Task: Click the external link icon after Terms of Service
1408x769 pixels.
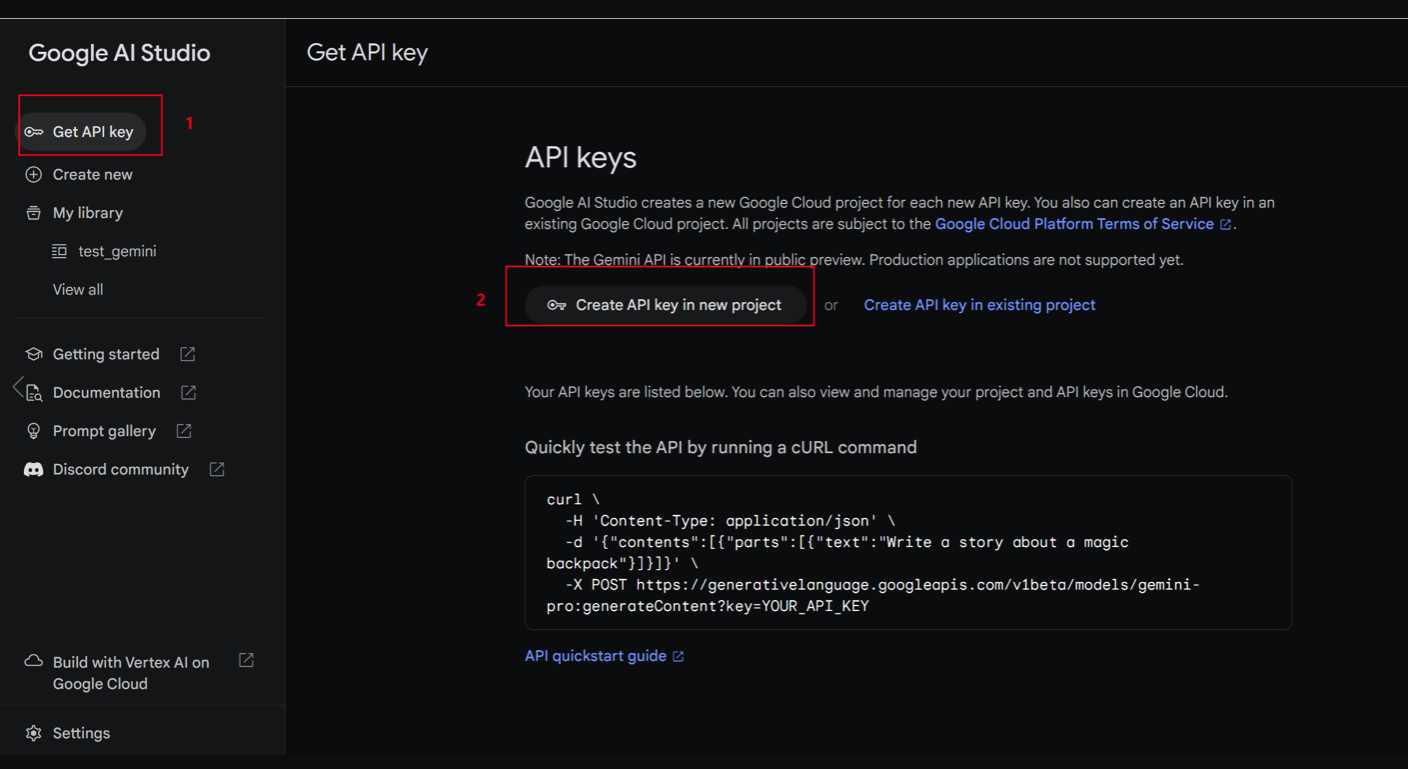Action: [x=1225, y=225]
